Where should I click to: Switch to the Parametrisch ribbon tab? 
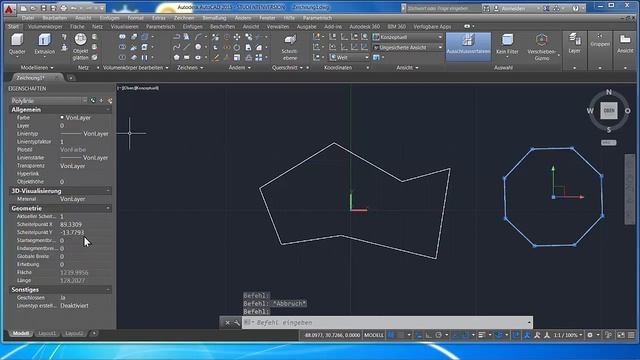pyautogui.click(x=160, y=27)
